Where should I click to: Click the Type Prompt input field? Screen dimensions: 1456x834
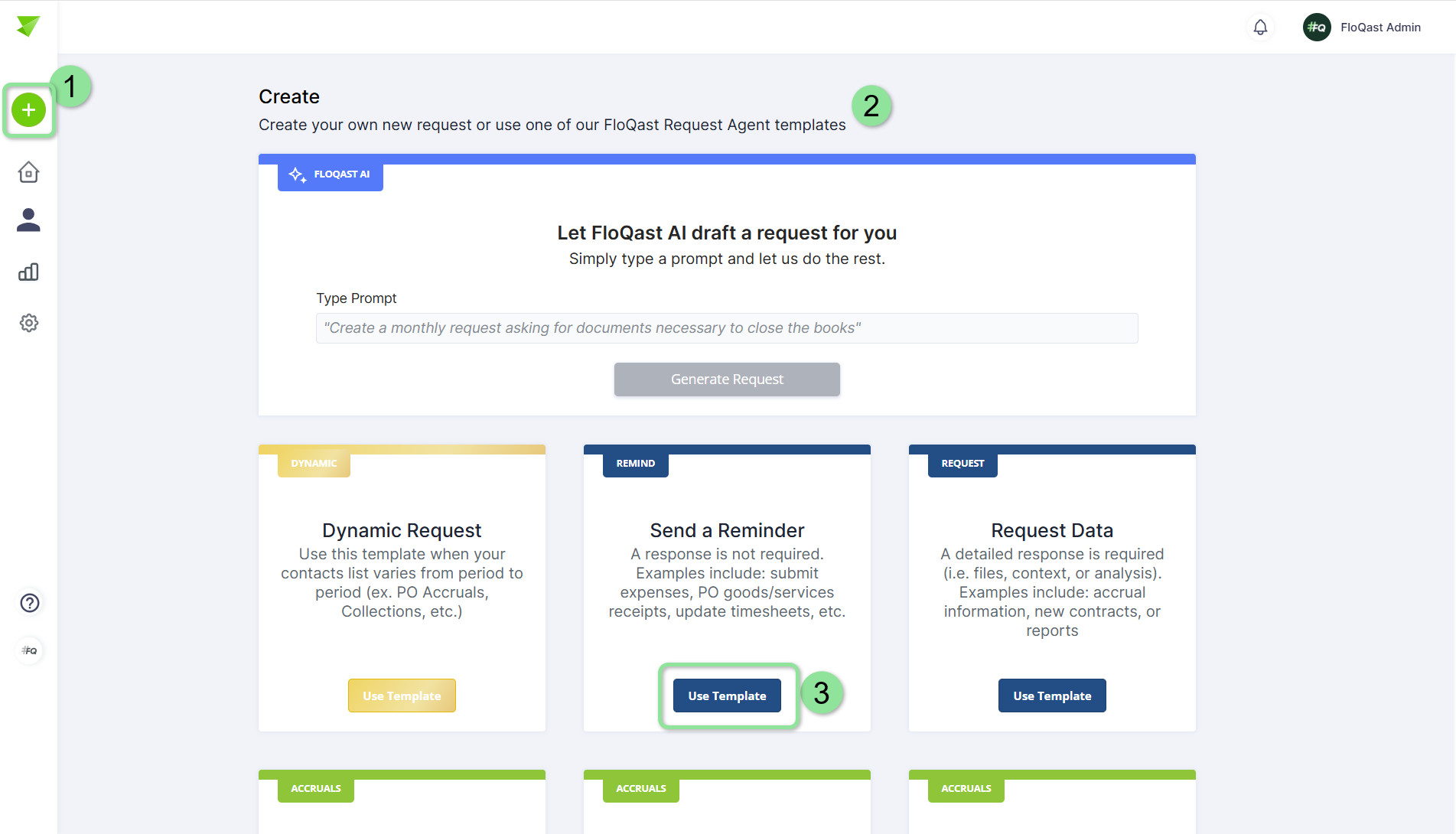click(727, 328)
